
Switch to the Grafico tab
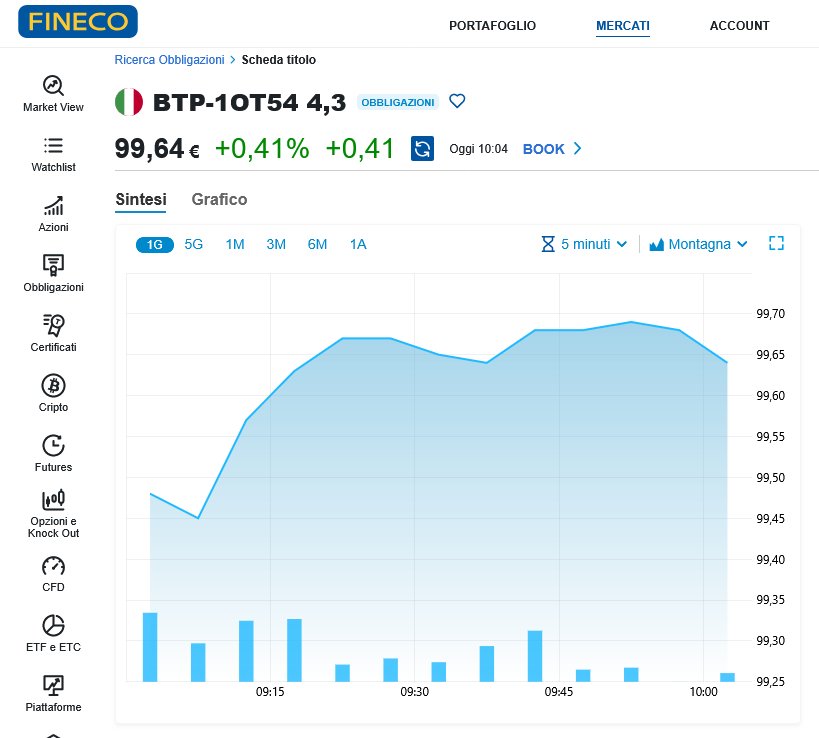[x=219, y=199]
